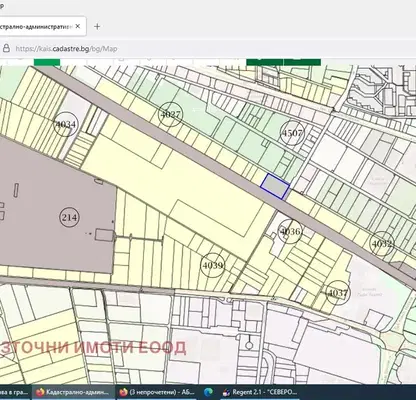This screenshot has width=416, height=400.
Task: Click district label 4039 on the map
Action: [x=213, y=265]
